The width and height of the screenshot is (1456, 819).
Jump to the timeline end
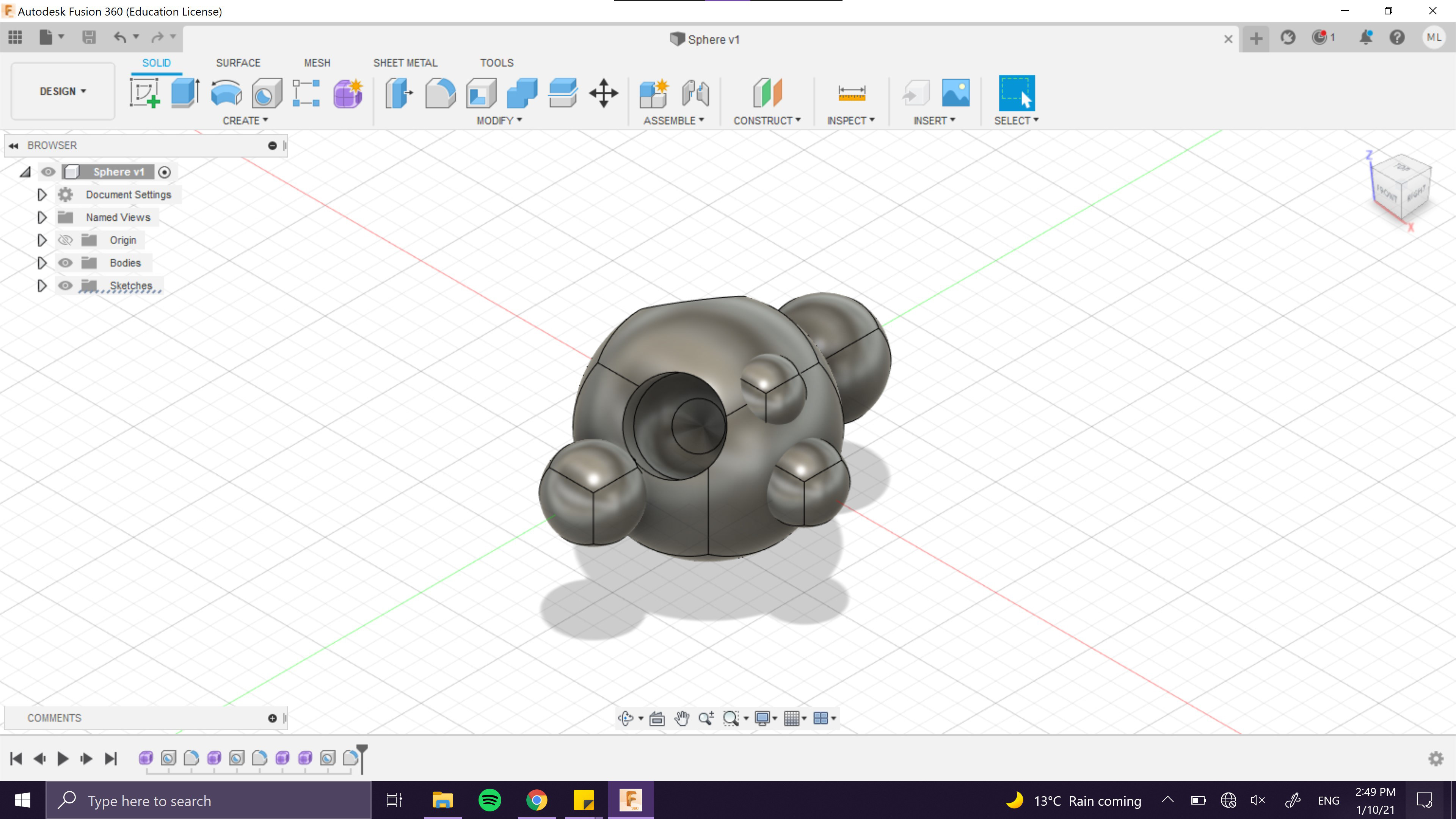111,758
